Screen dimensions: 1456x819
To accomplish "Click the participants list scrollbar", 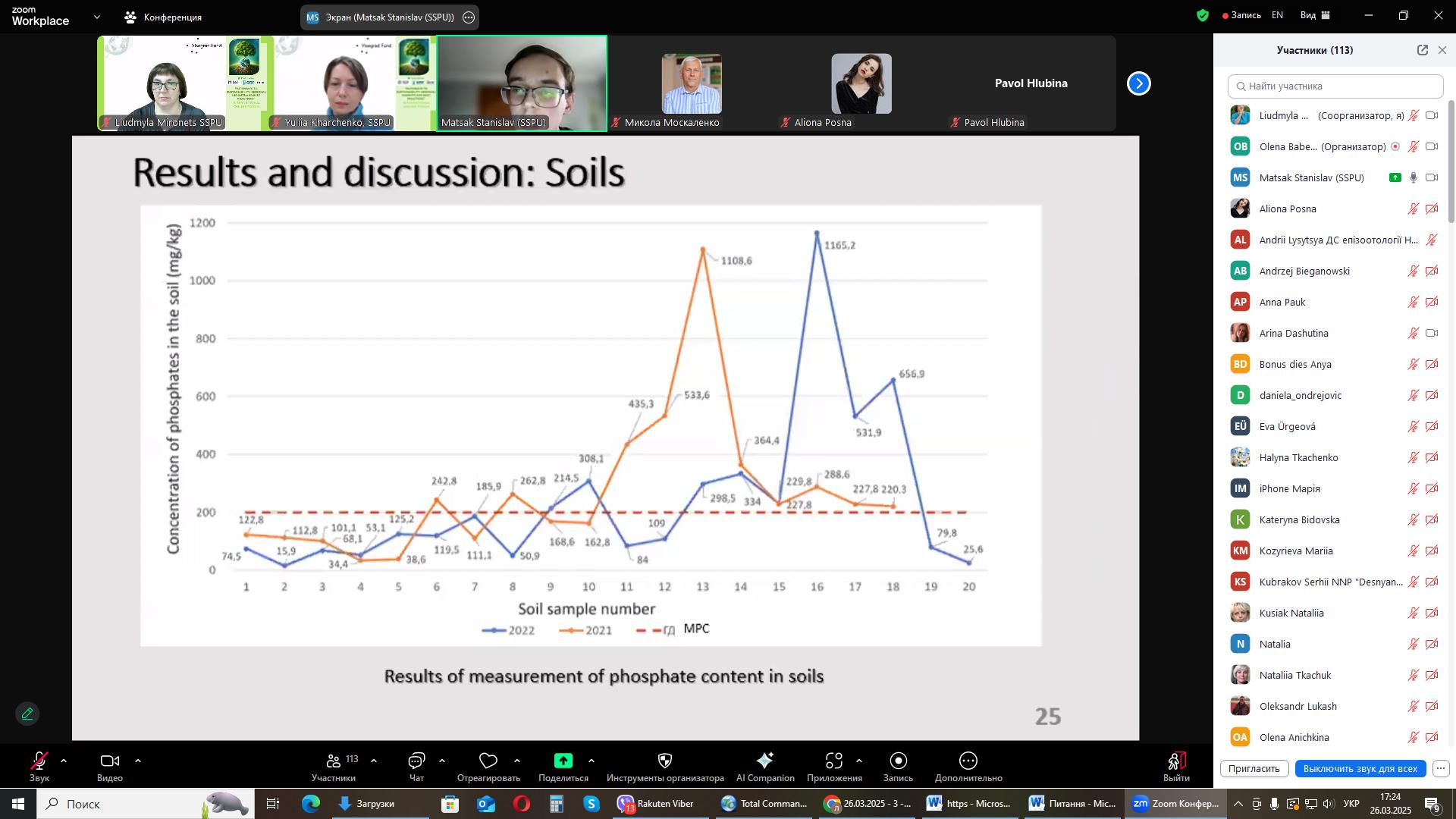I will click(1451, 162).
